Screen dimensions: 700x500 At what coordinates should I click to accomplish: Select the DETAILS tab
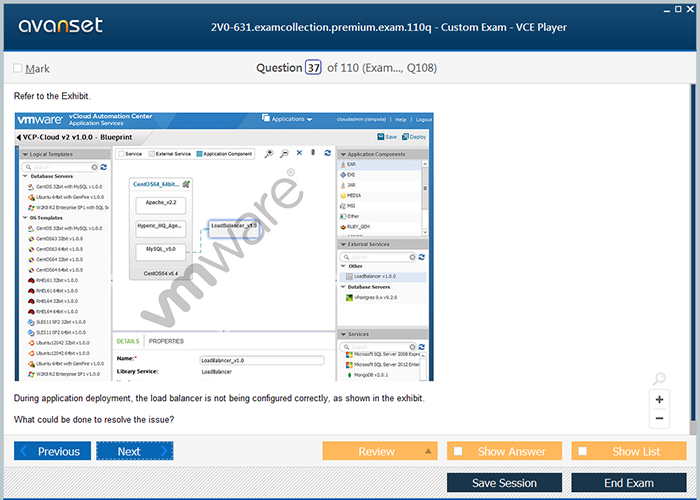128,341
